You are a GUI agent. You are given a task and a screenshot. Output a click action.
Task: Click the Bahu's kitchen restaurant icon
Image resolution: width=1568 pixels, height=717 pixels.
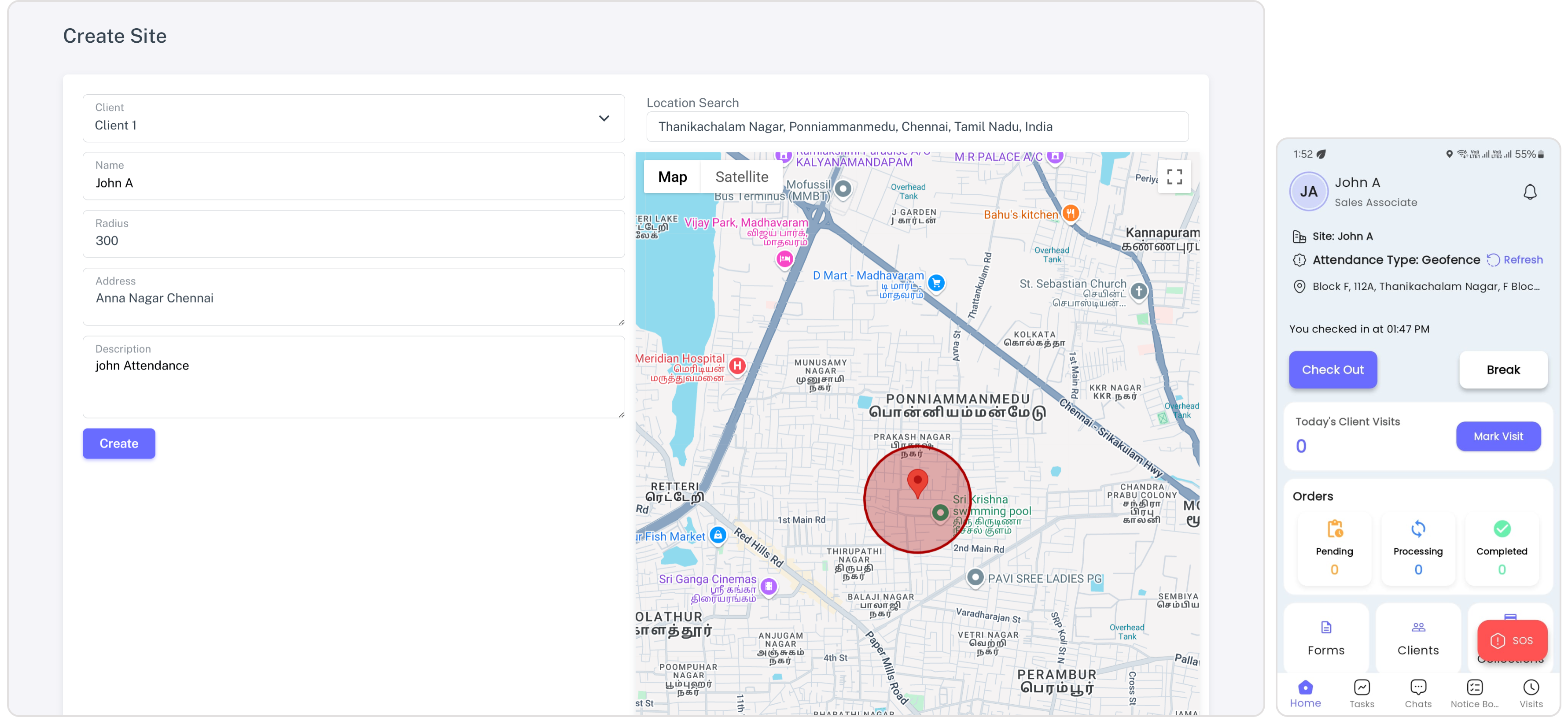1070,213
